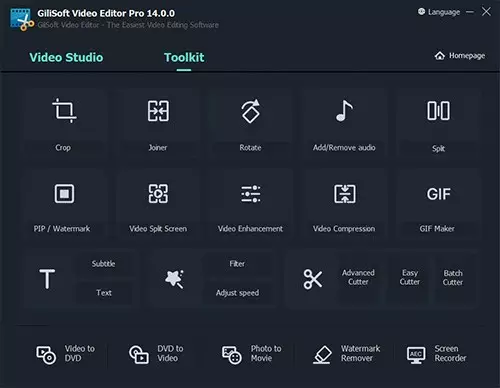500x388 pixels.
Task: Click the Watermark Remover label
Action: click(x=360, y=353)
